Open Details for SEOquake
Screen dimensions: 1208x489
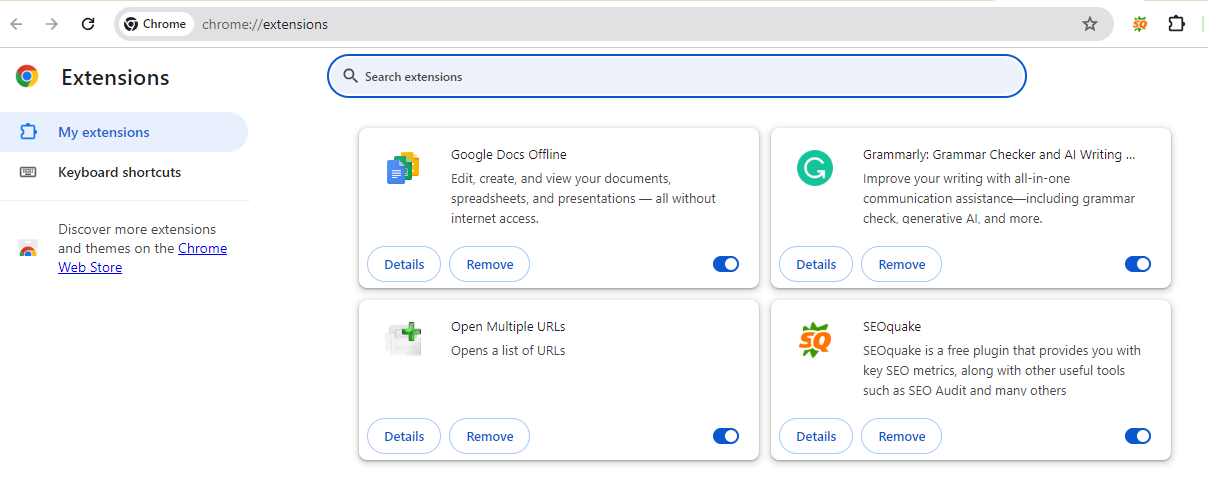pos(816,436)
